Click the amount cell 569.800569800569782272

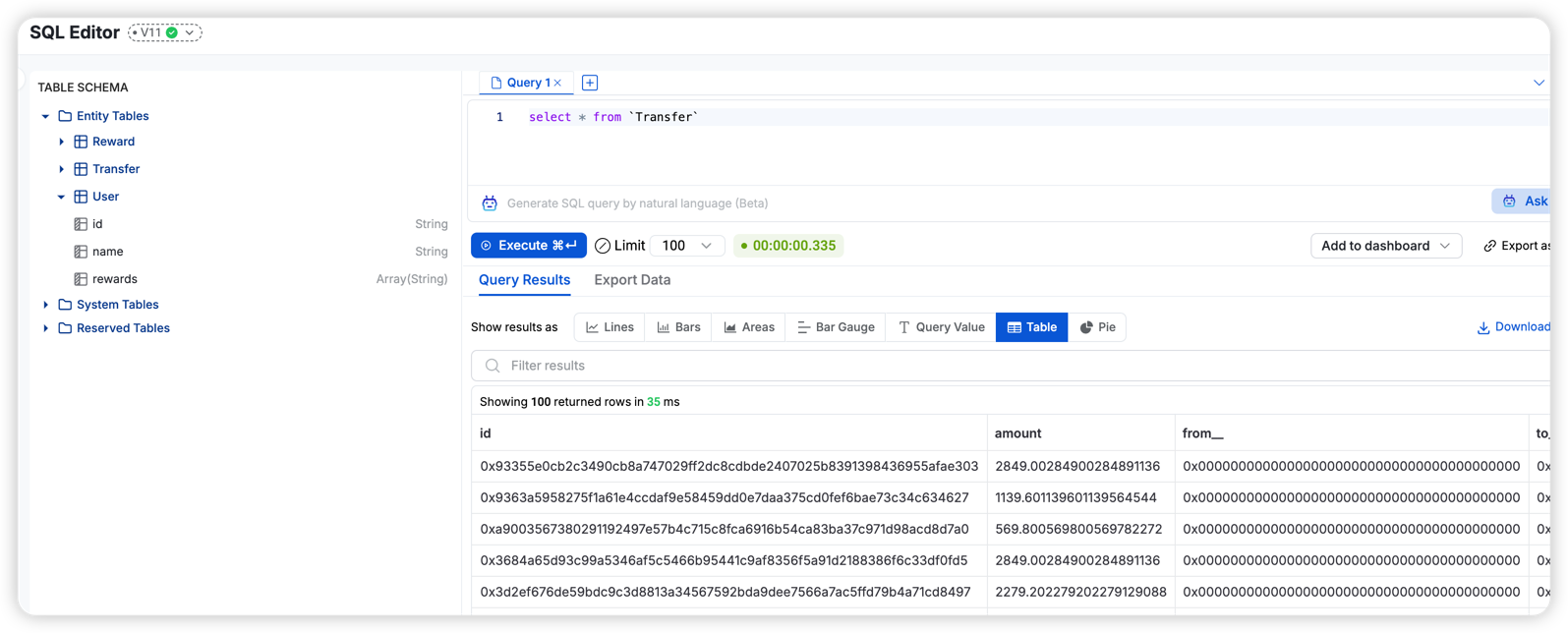(x=1081, y=529)
